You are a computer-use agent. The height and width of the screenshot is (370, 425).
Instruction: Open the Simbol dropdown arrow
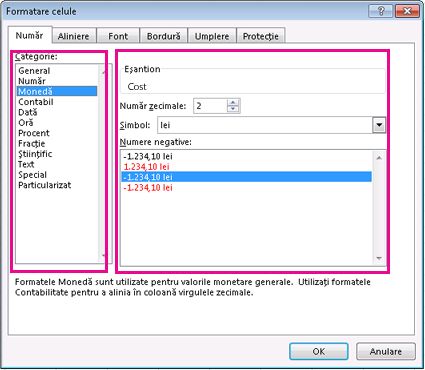[379, 125]
